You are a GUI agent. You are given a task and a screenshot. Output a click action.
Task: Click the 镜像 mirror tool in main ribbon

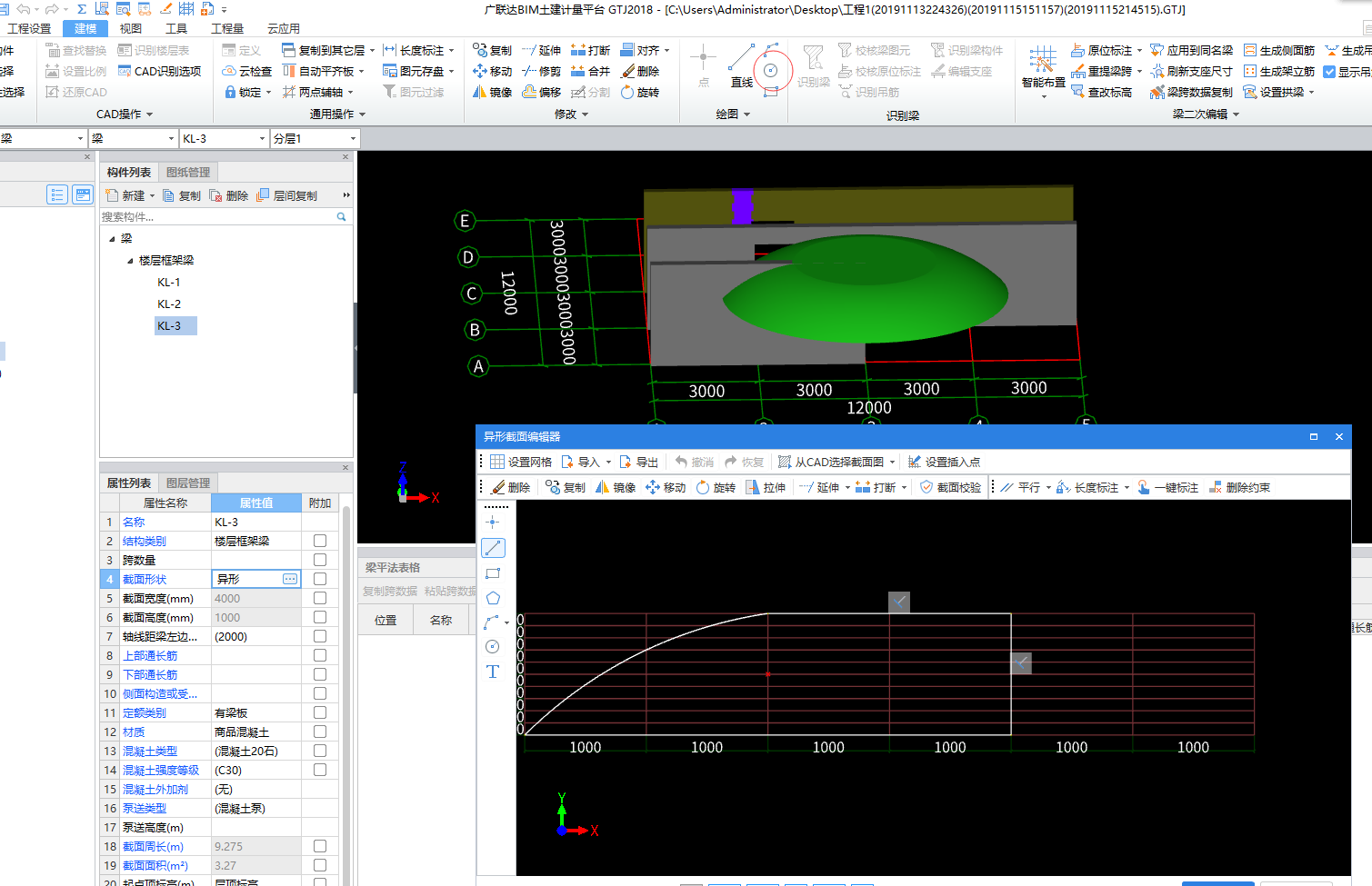pyautogui.click(x=492, y=92)
